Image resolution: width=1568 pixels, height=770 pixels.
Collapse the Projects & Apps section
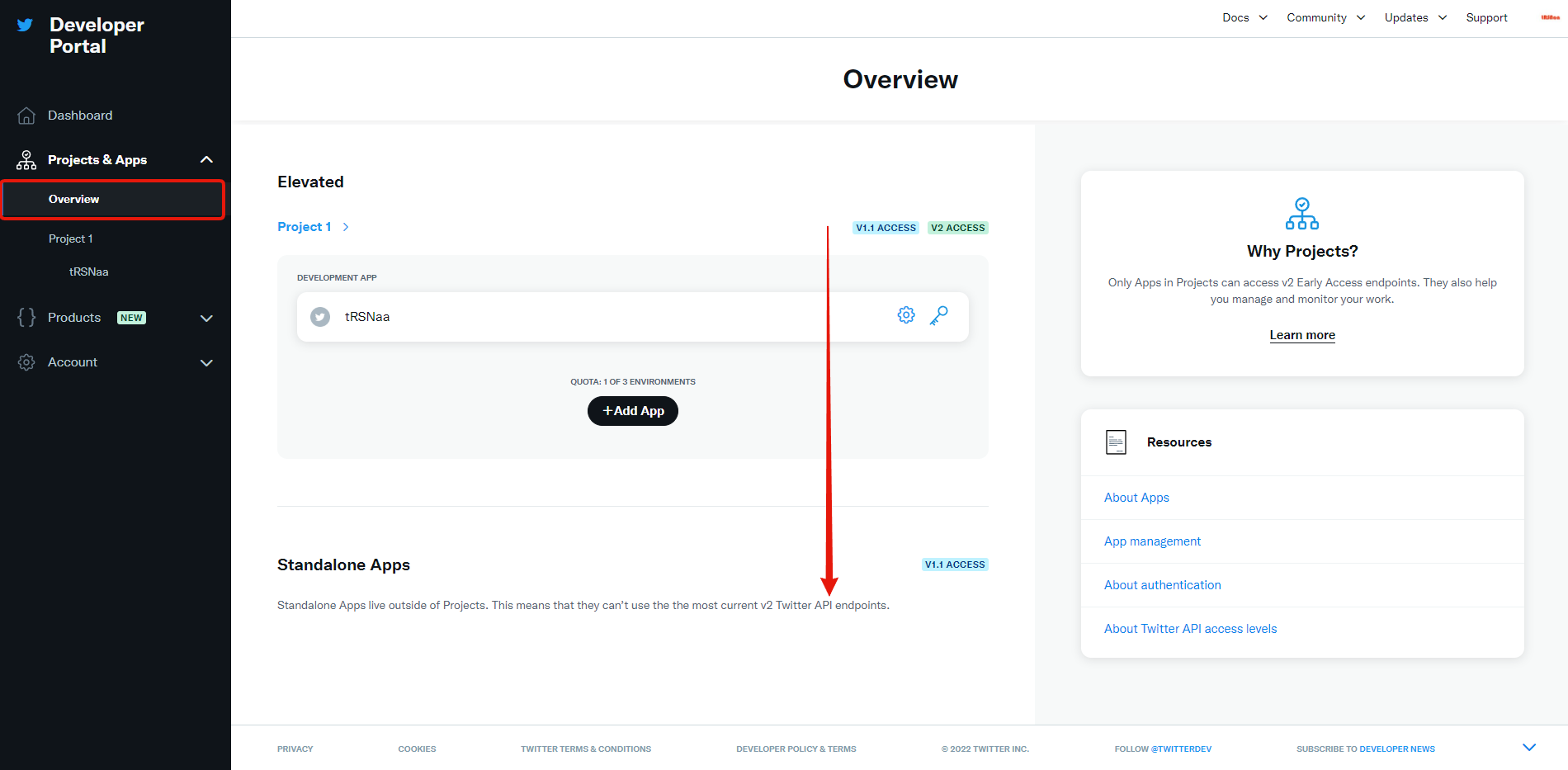click(206, 159)
